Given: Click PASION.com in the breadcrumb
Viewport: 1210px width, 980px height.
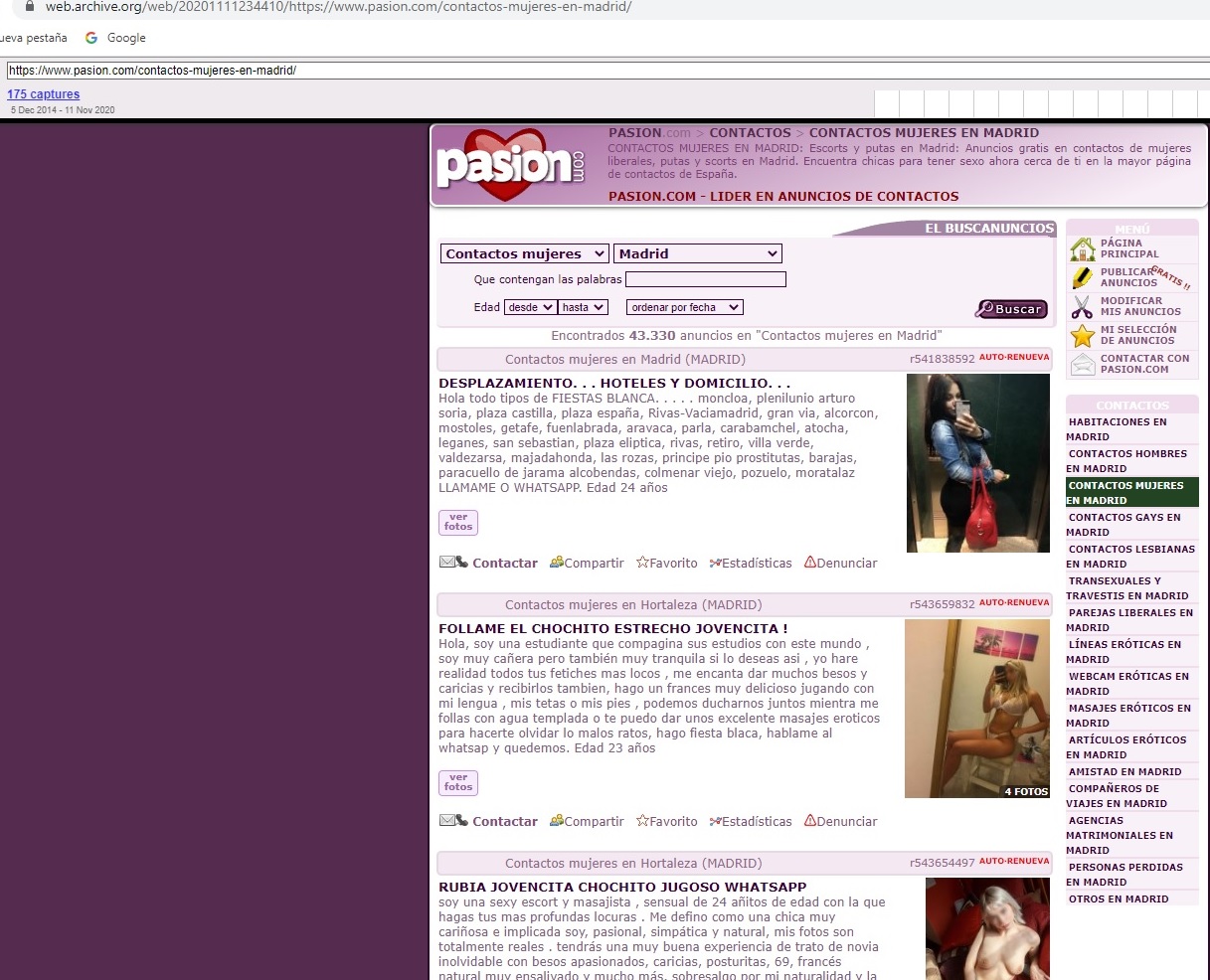Looking at the screenshot, I should 649,132.
